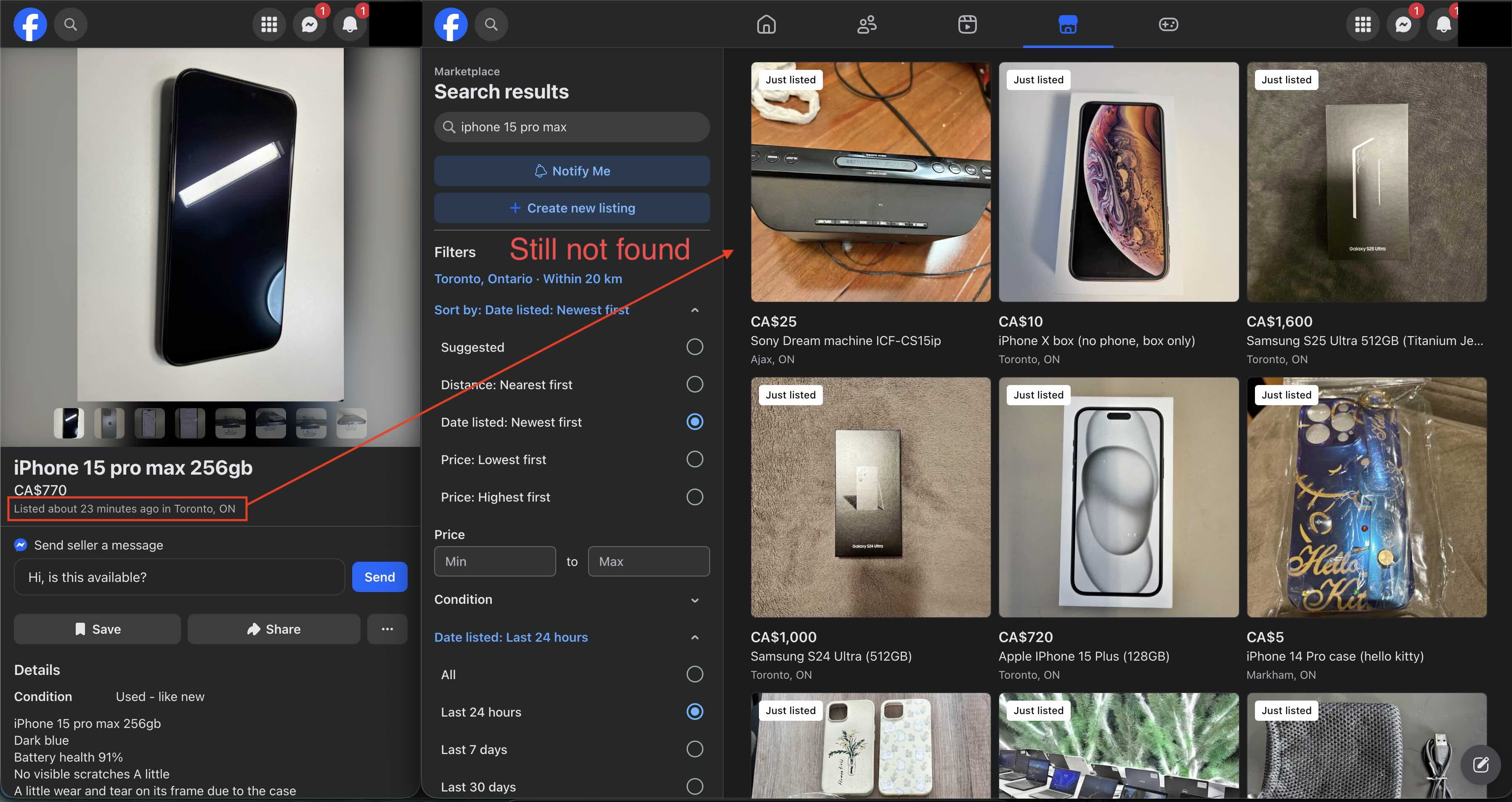Image resolution: width=1512 pixels, height=802 pixels.
Task: Open the menu grid in the Marketplace window
Action: [x=1362, y=24]
